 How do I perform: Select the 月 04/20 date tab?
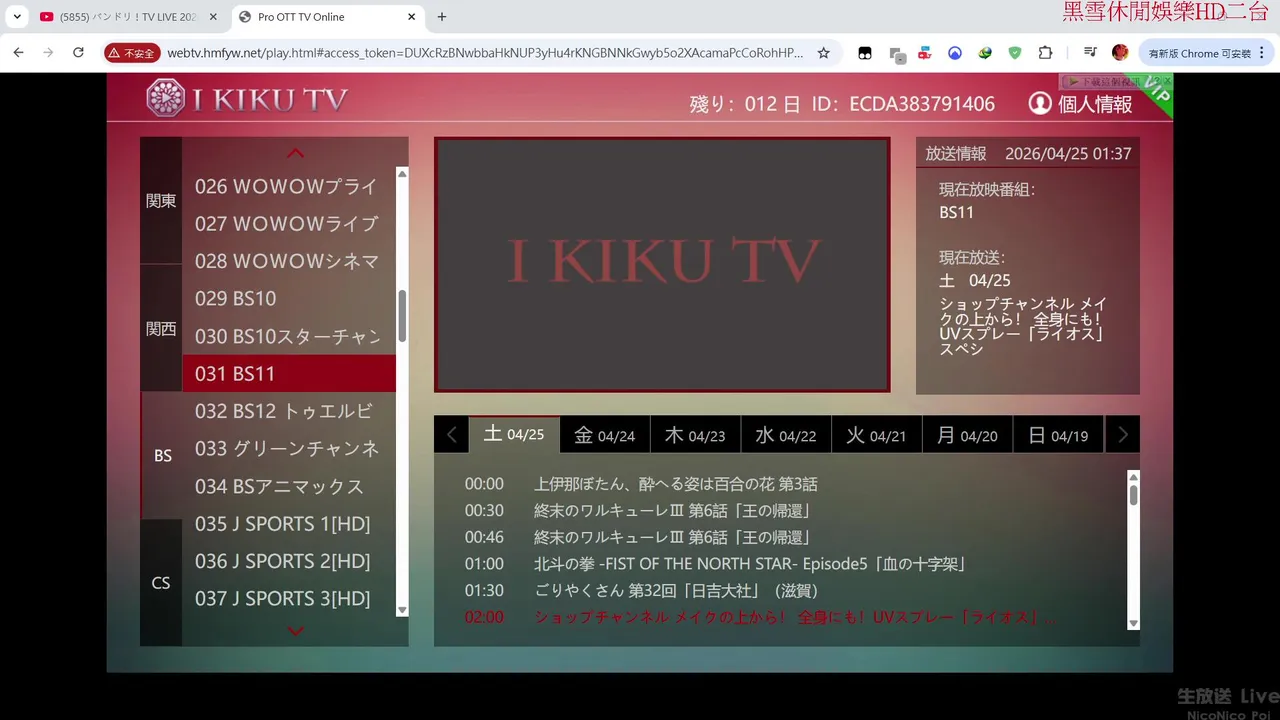[x=967, y=435]
